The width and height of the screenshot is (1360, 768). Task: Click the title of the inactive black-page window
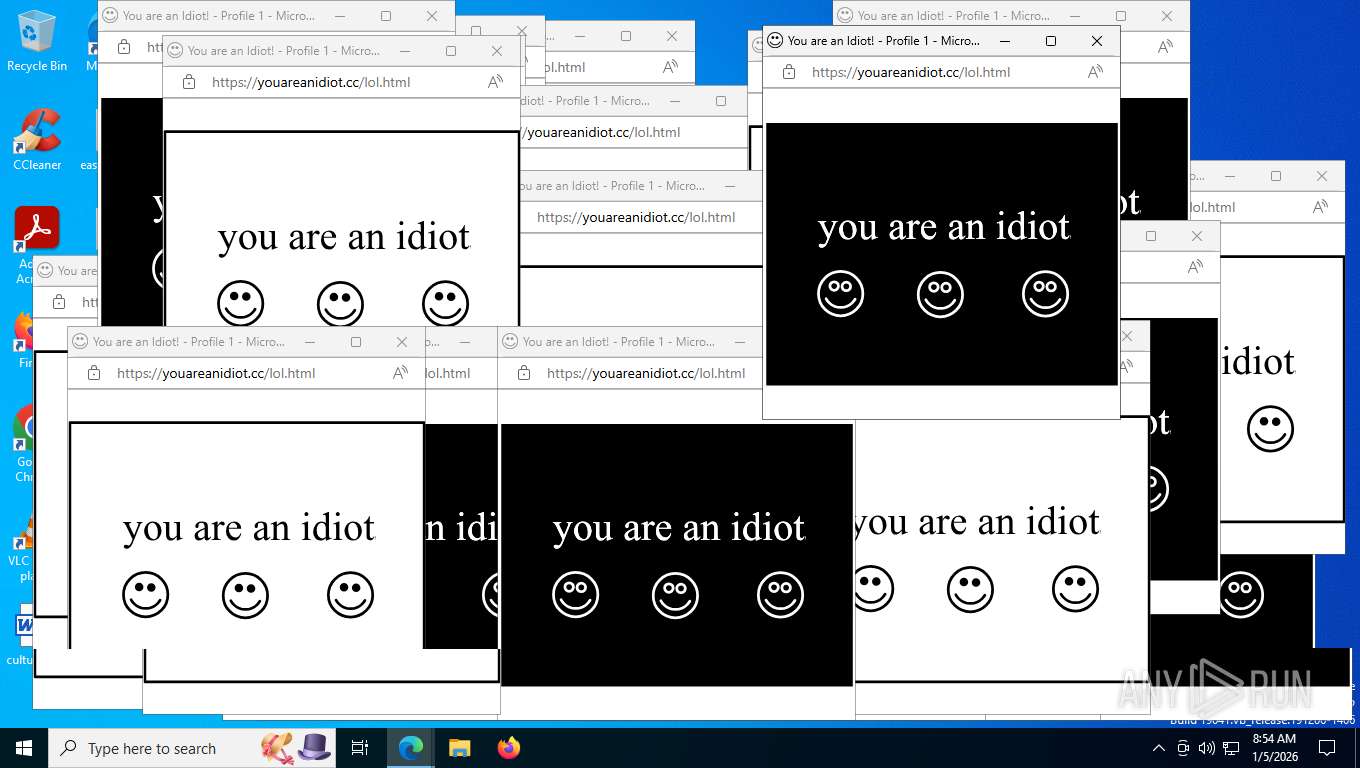(x=619, y=342)
